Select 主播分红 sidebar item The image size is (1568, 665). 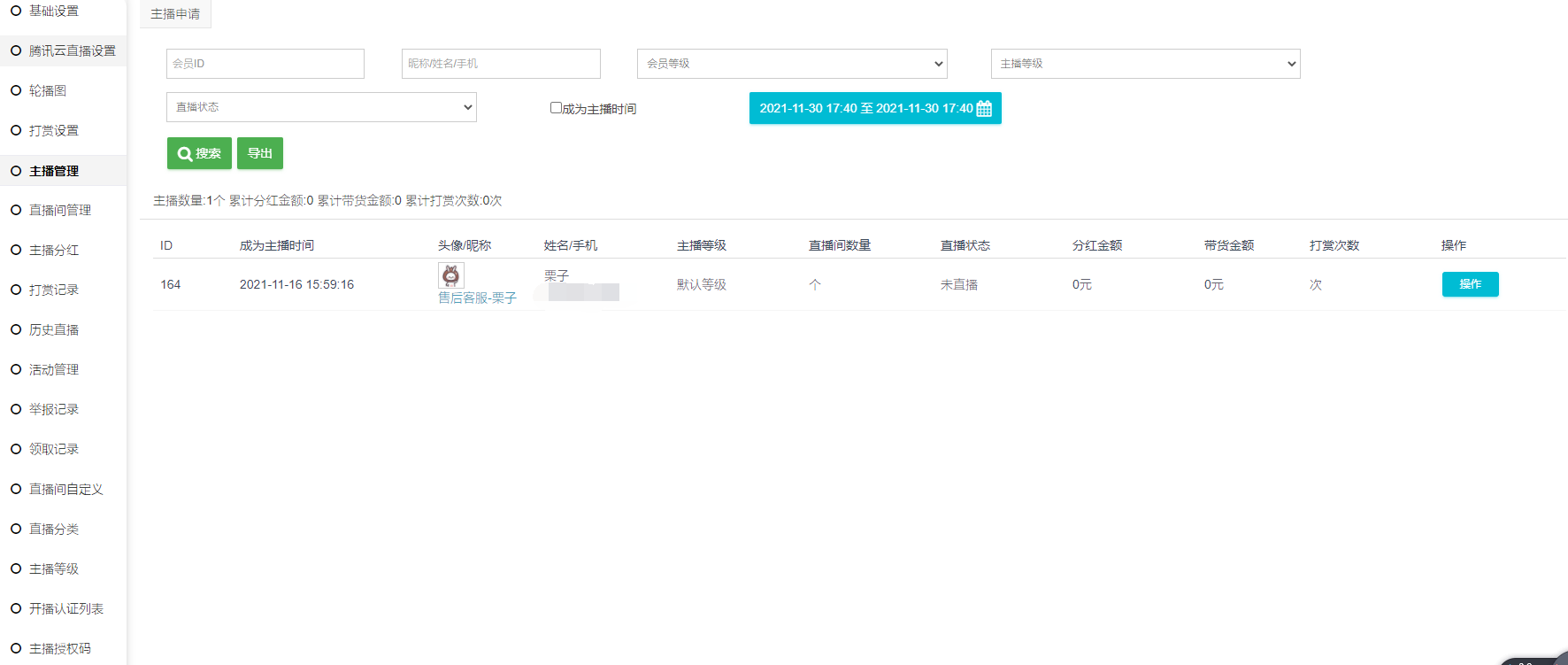(x=54, y=250)
